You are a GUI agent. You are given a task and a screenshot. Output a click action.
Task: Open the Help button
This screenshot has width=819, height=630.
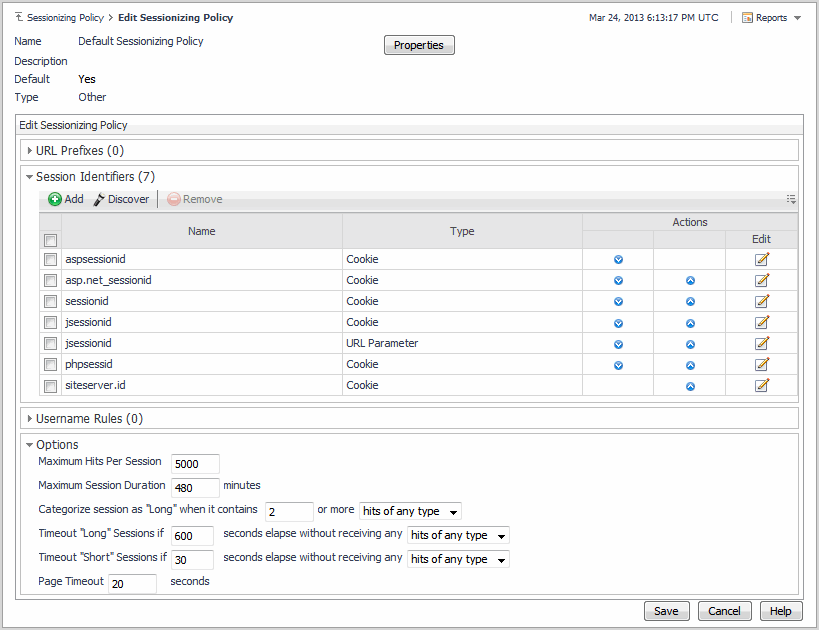[x=781, y=611]
